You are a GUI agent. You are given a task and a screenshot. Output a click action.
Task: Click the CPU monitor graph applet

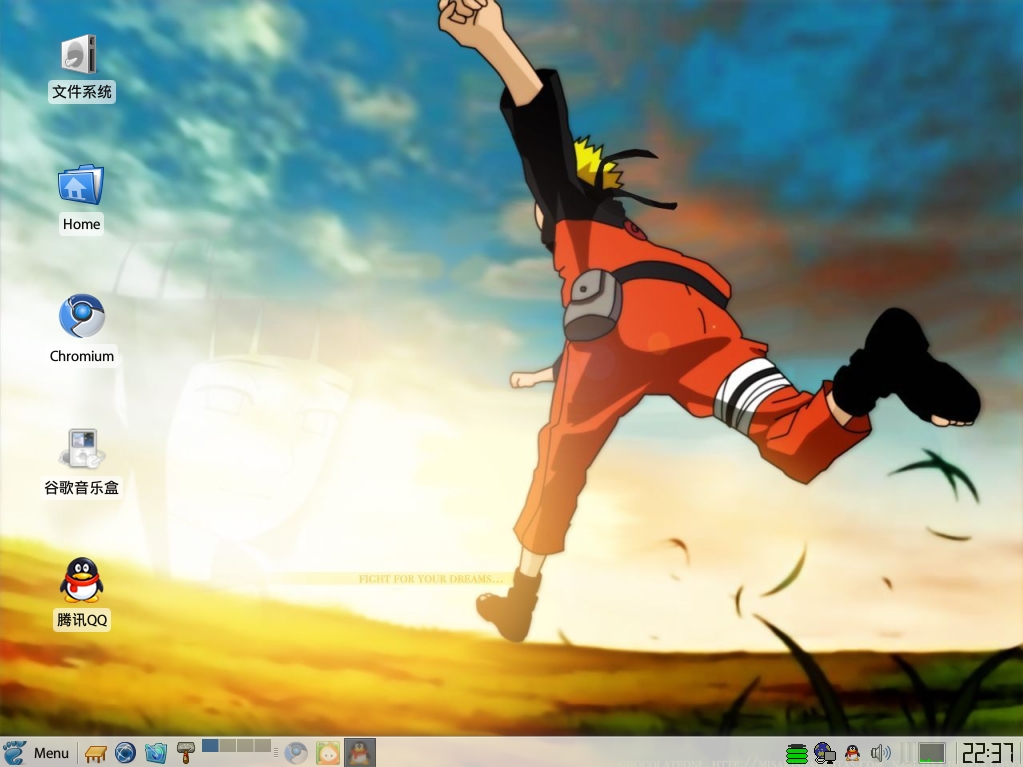pos(932,753)
